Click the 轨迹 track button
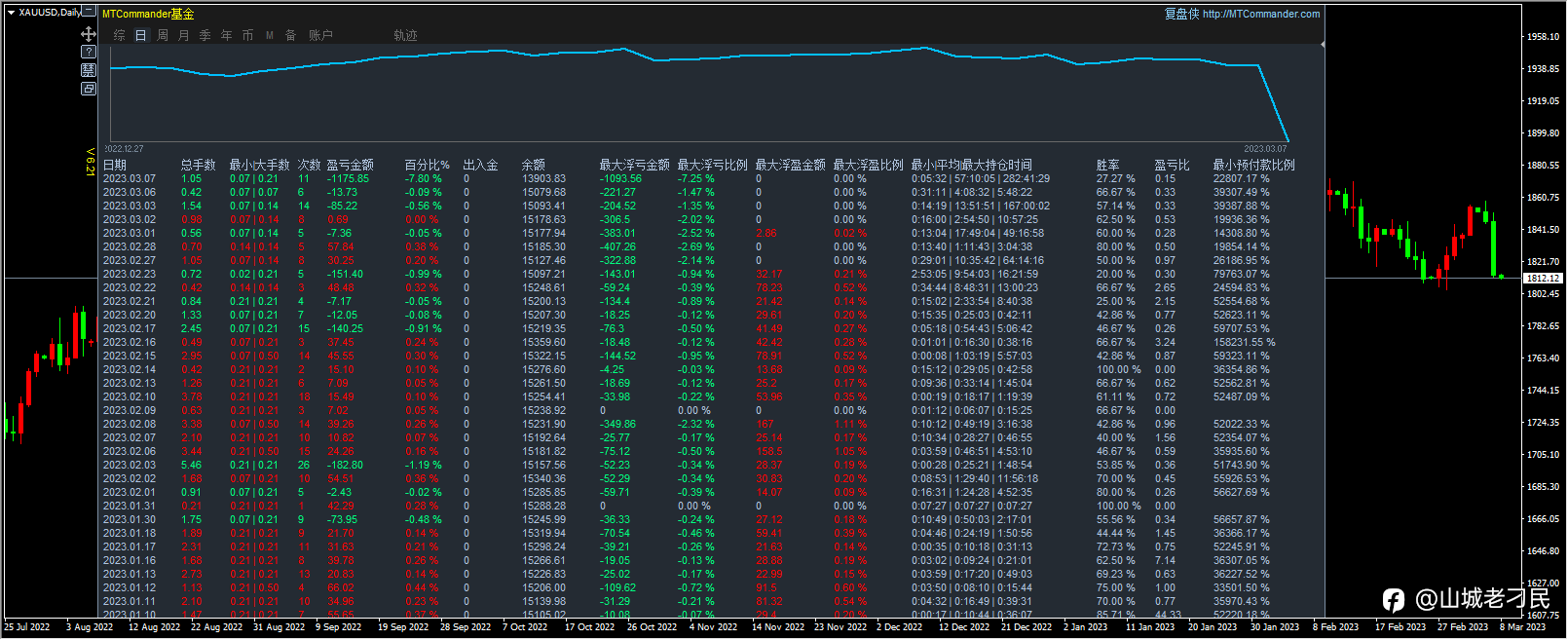The height and width of the screenshot is (640, 1568). click(x=405, y=35)
